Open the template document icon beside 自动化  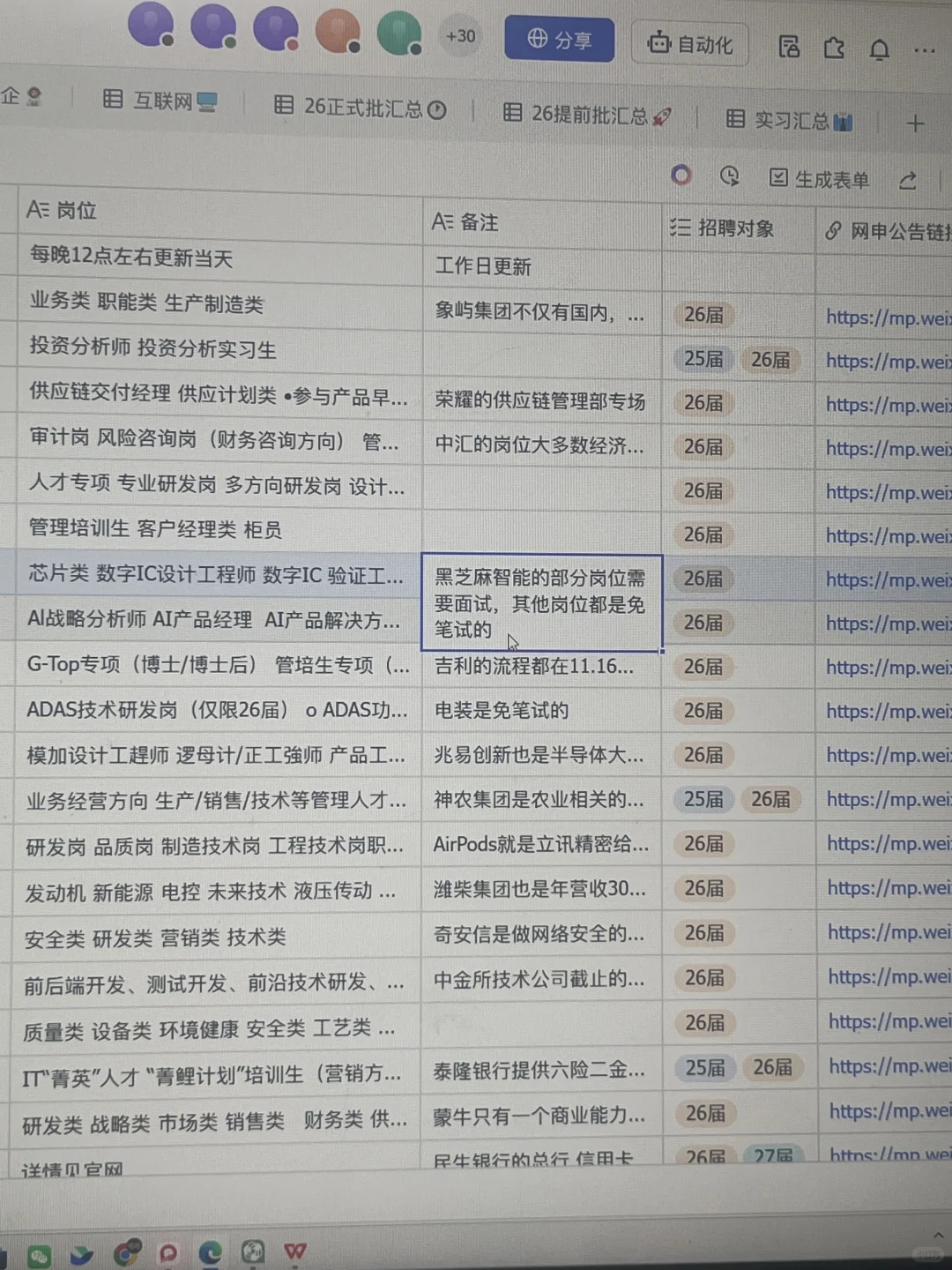pyautogui.click(x=789, y=47)
